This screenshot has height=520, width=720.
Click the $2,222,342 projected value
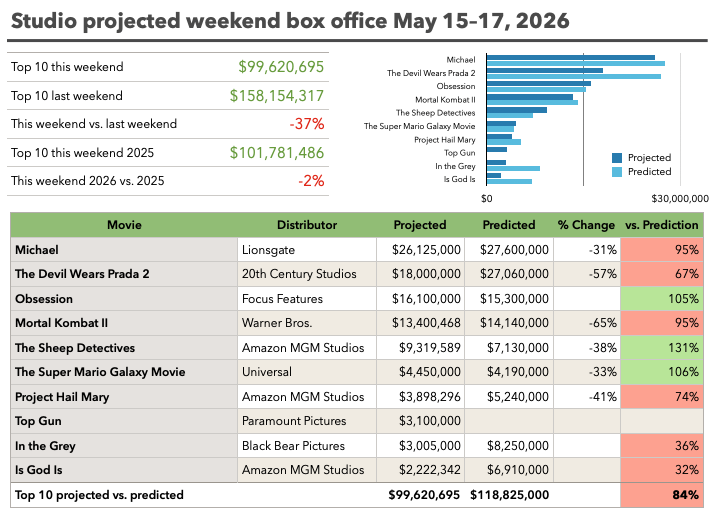[429, 470]
